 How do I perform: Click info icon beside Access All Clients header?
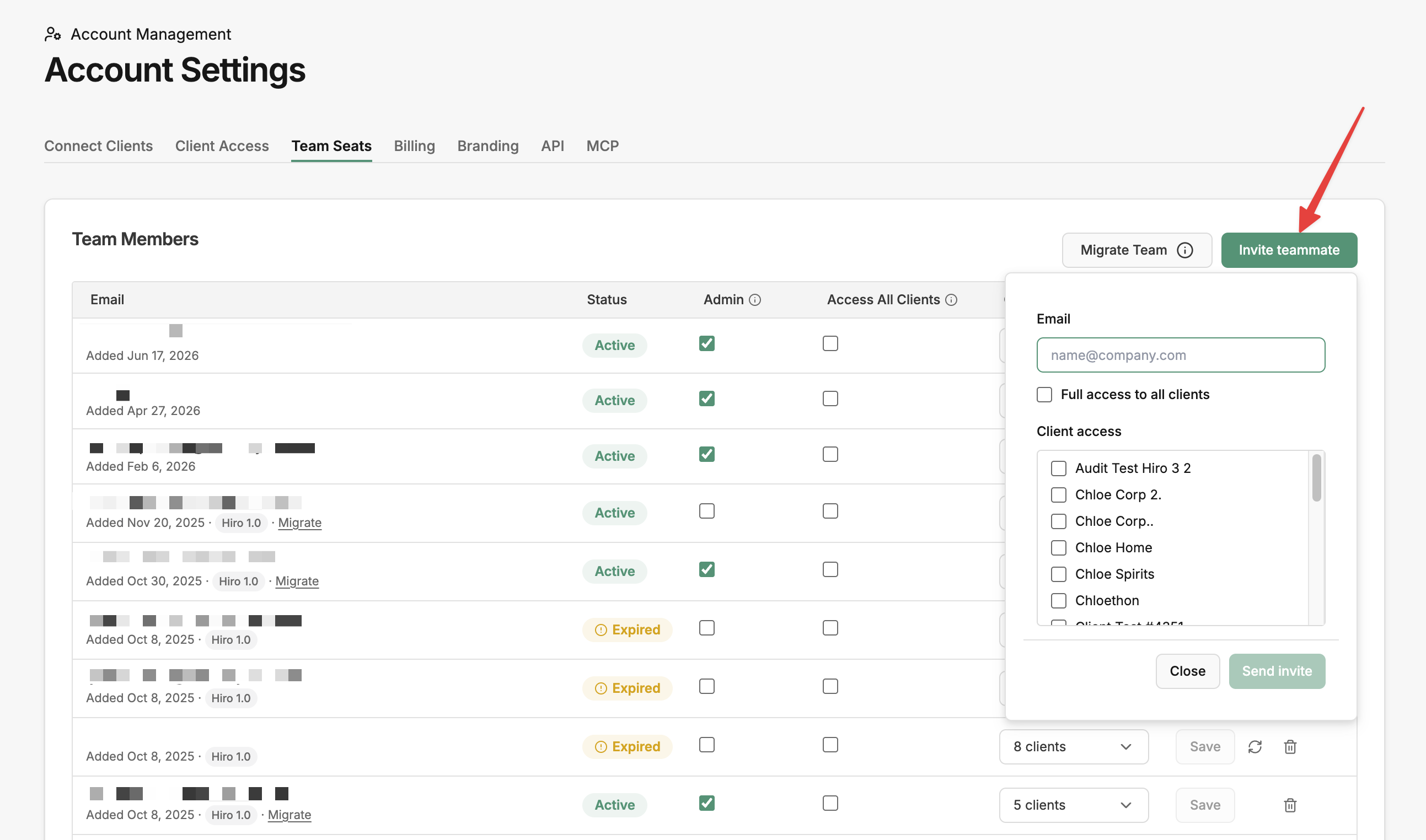pyautogui.click(x=951, y=300)
